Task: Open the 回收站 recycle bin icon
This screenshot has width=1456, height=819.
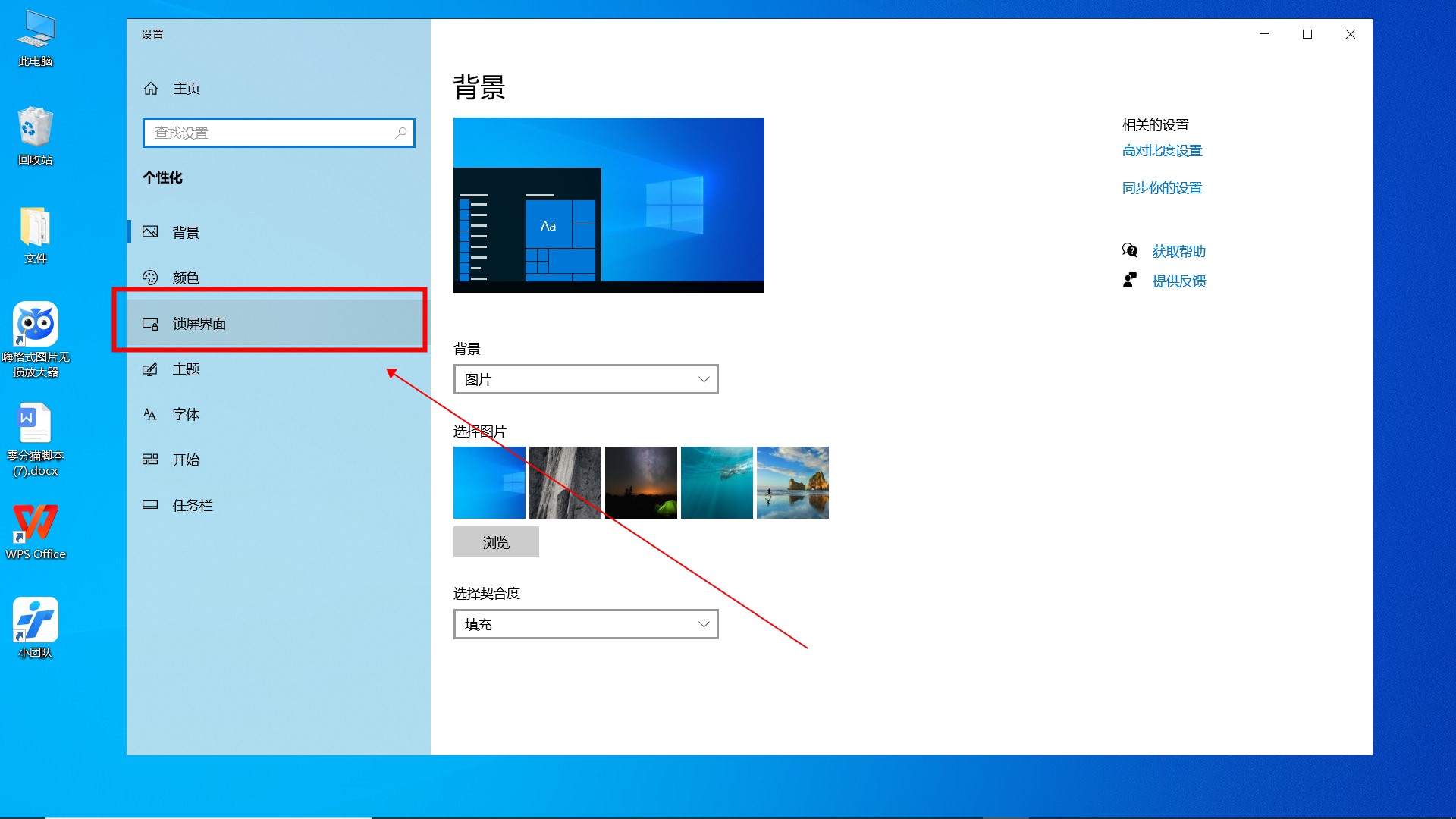Action: point(36,136)
